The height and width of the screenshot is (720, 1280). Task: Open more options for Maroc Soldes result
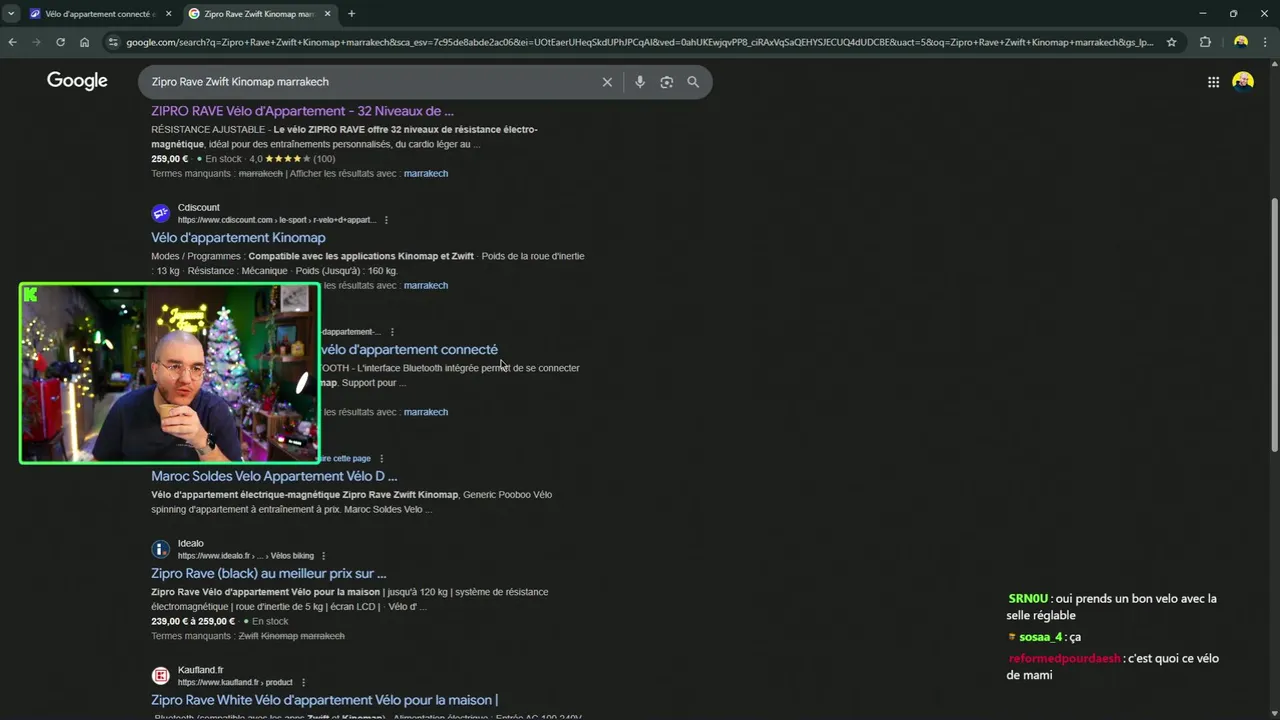tap(381, 458)
